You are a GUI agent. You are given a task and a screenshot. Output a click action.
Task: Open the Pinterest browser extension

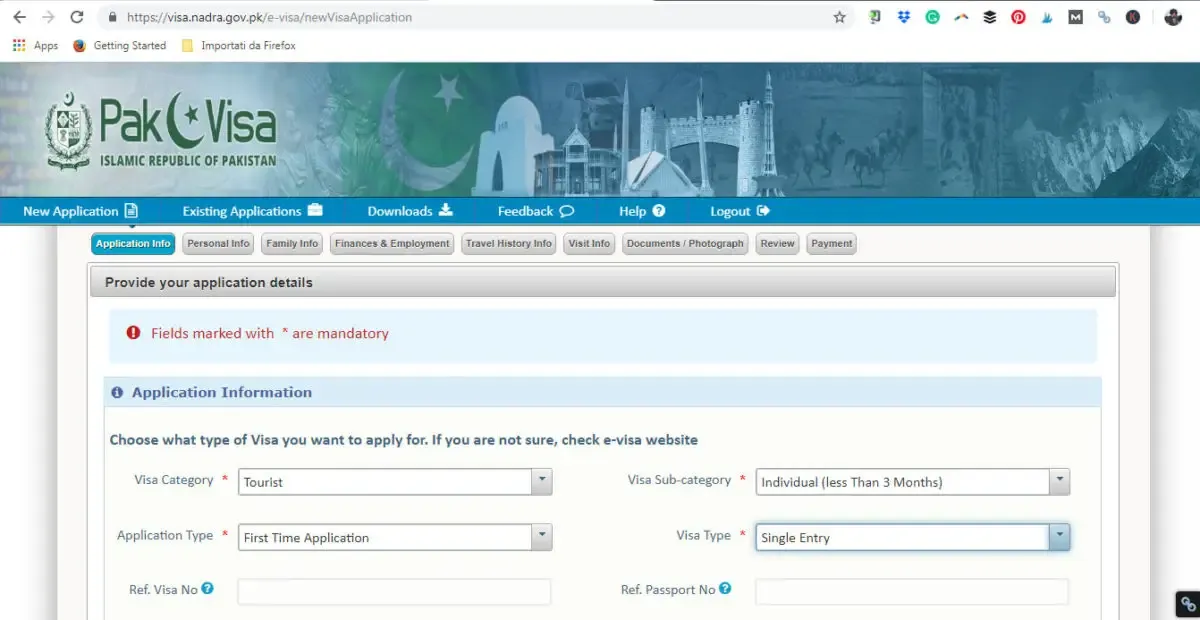click(1018, 17)
